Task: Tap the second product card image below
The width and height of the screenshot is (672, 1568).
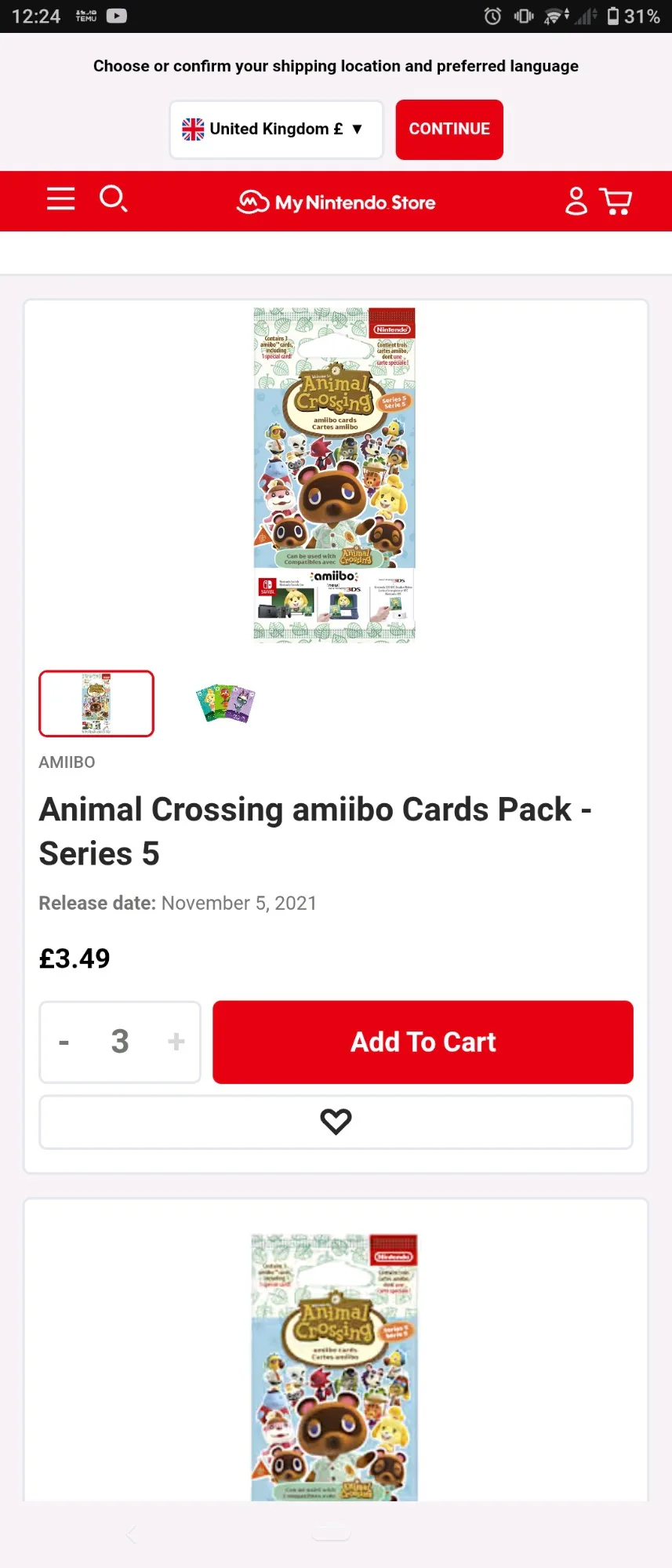Action: tap(335, 1366)
